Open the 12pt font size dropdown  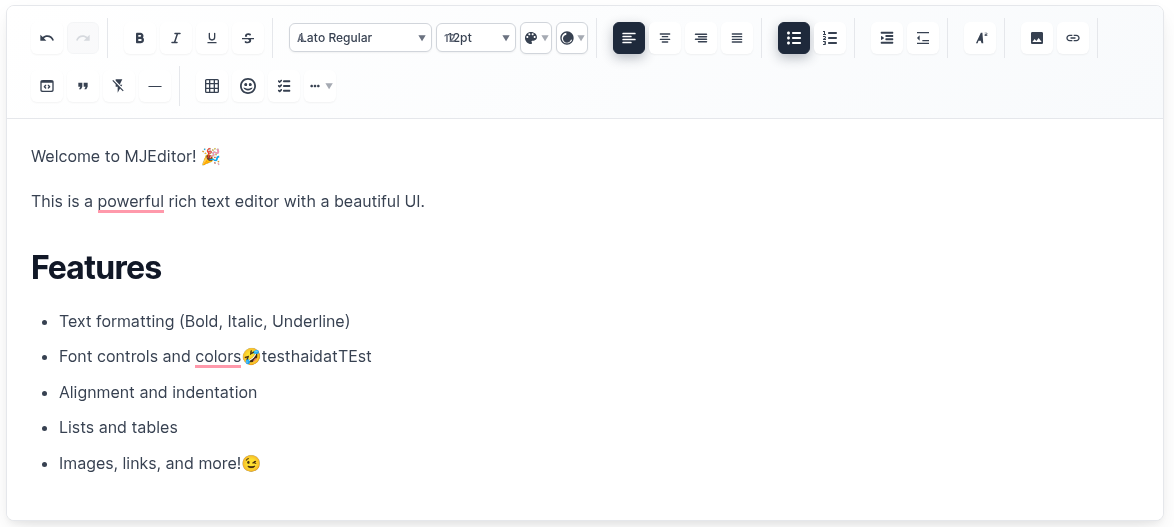coord(475,38)
